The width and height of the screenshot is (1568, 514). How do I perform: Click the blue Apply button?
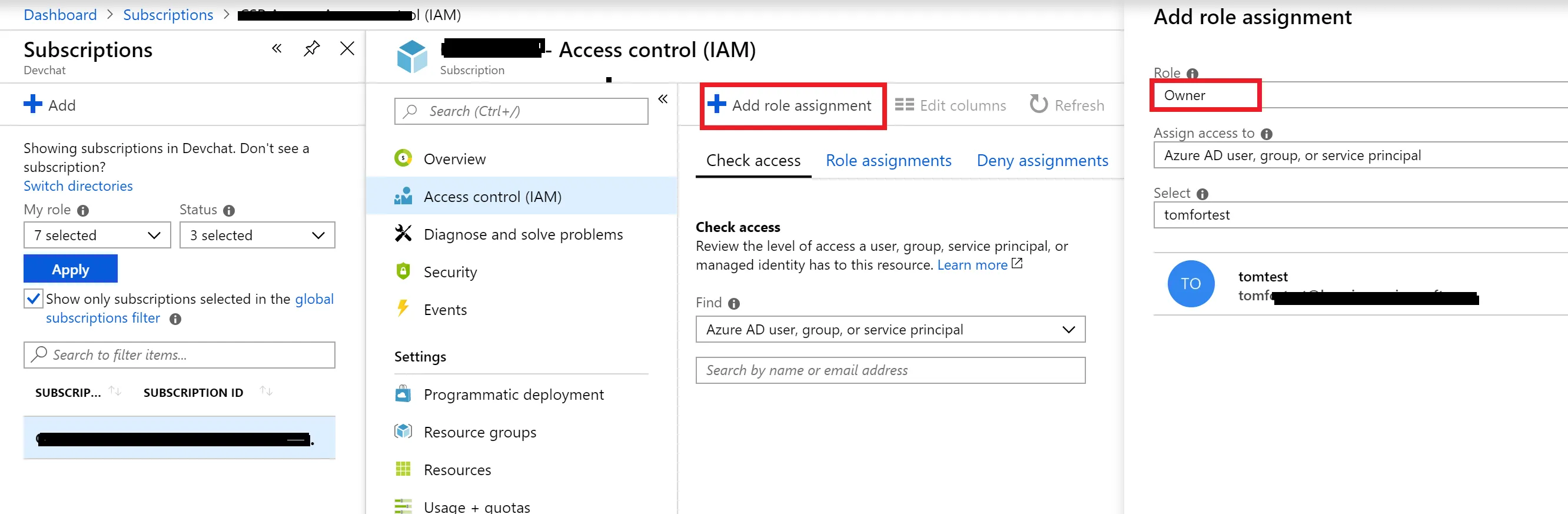(71, 269)
